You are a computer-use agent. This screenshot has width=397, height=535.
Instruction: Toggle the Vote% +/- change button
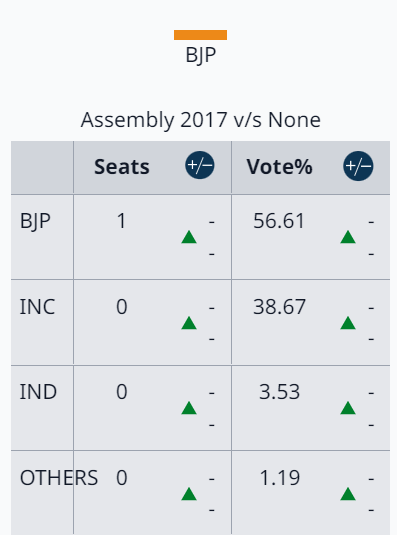(358, 165)
